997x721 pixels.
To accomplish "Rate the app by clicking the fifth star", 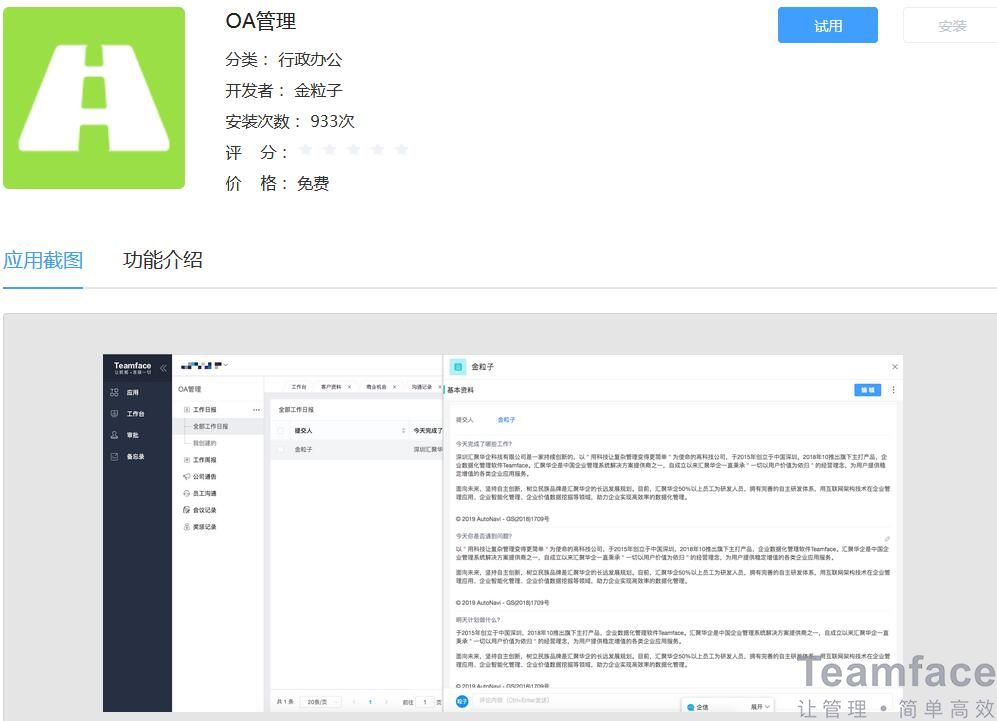I will [401, 150].
